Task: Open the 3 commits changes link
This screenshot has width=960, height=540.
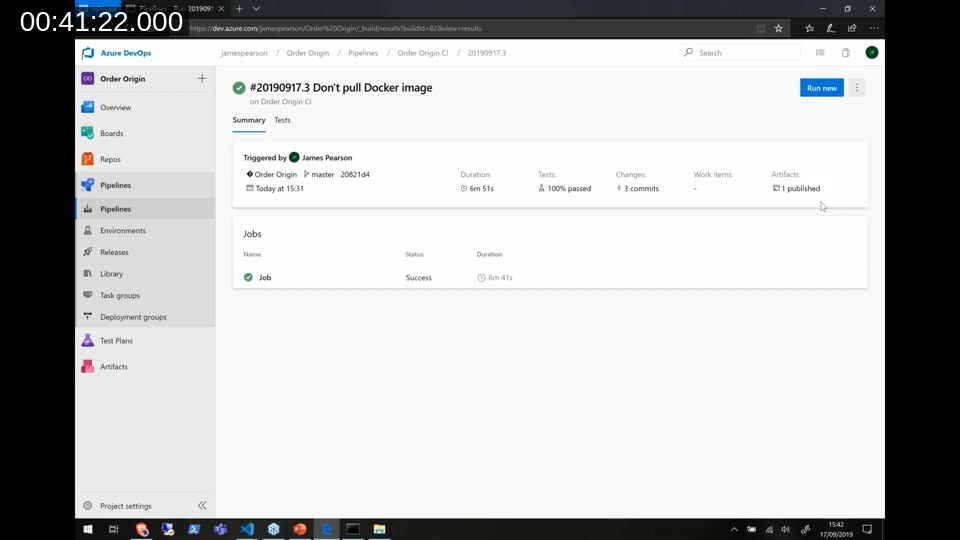Action: tap(637, 189)
